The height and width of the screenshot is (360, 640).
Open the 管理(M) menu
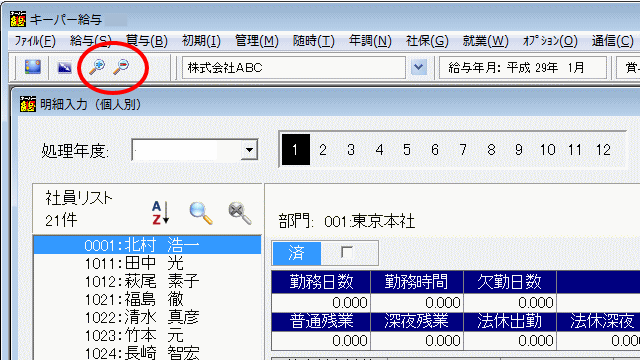point(257,41)
